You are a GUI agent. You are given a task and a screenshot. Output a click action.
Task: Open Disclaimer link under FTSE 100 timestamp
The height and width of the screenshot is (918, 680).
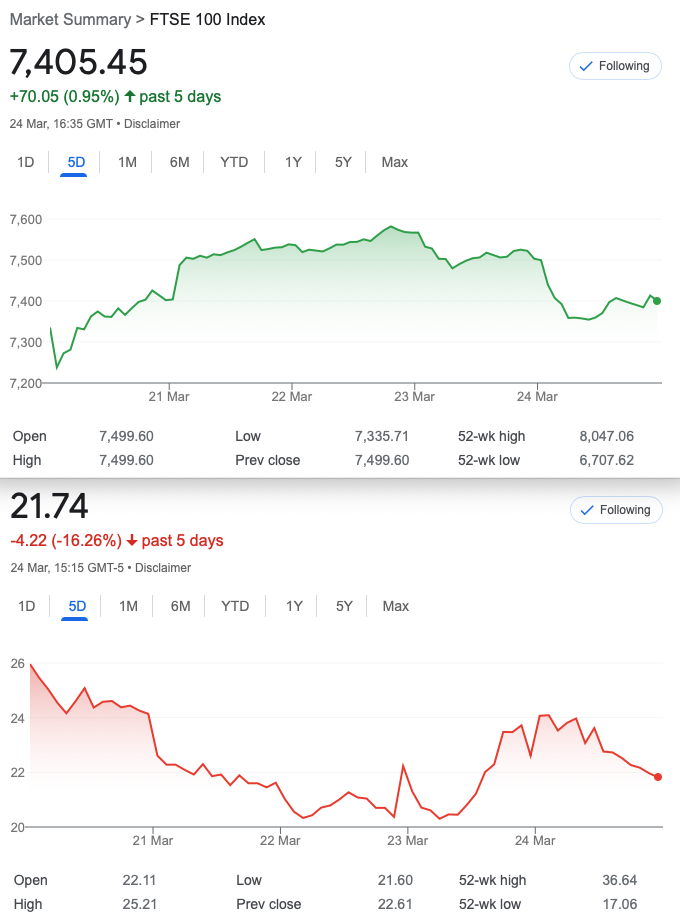click(x=152, y=124)
